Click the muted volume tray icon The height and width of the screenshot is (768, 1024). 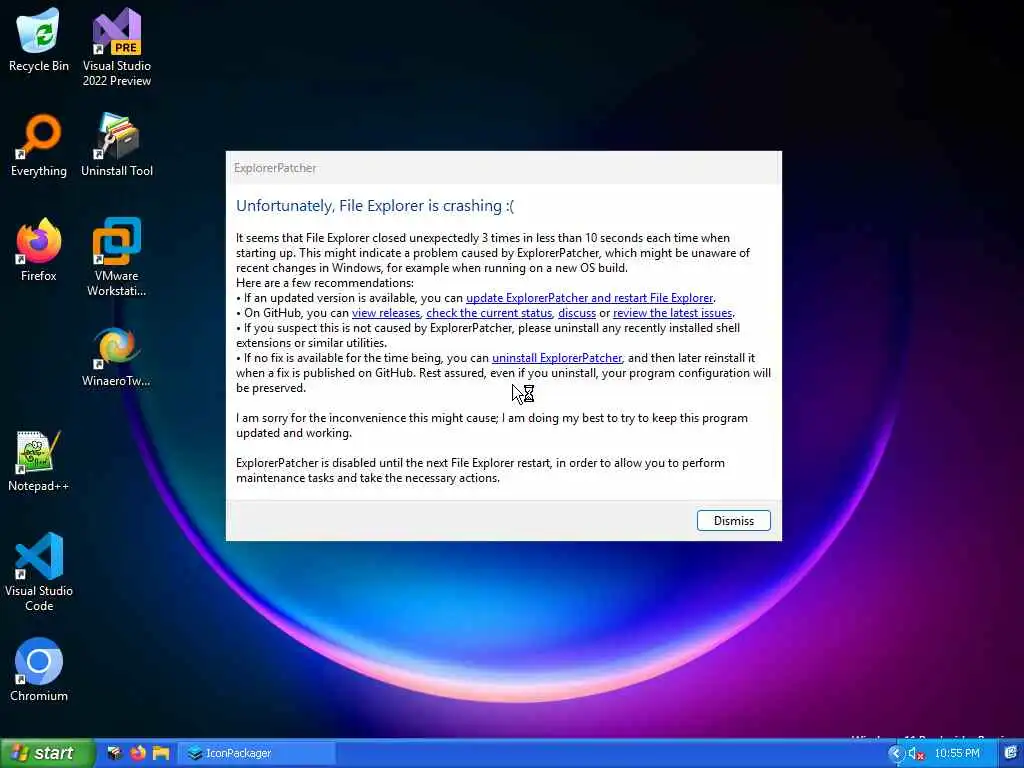[x=916, y=754]
